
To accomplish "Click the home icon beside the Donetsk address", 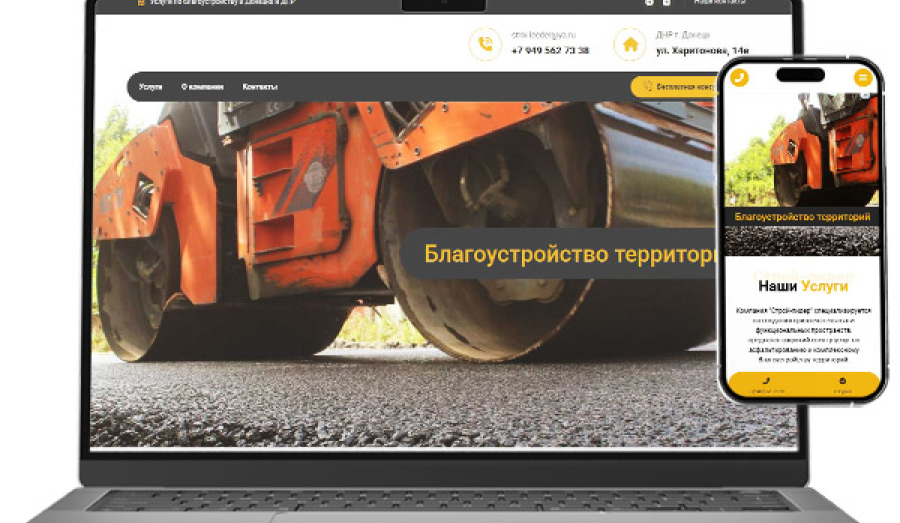I will click(630, 44).
